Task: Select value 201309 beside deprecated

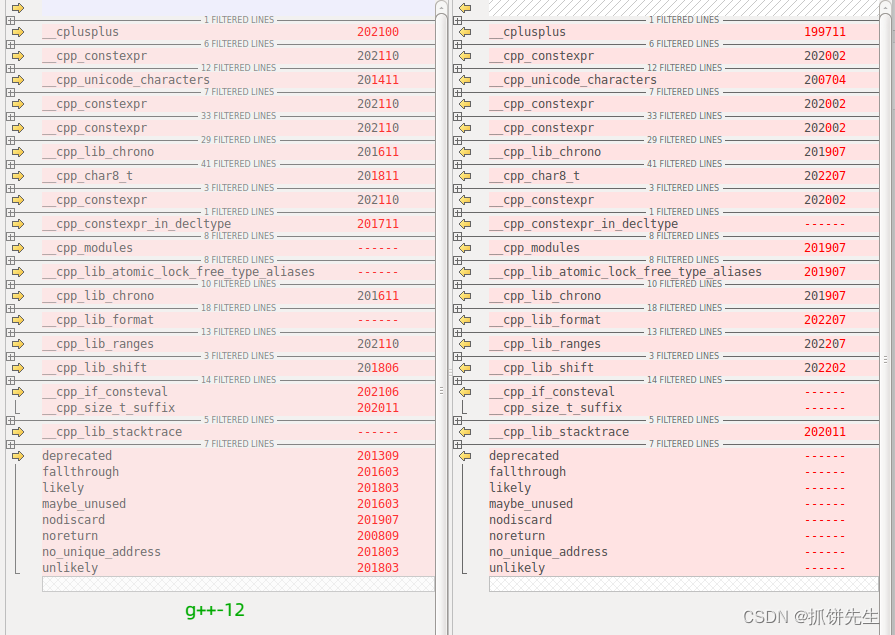Action: click(x=378, y=456)
